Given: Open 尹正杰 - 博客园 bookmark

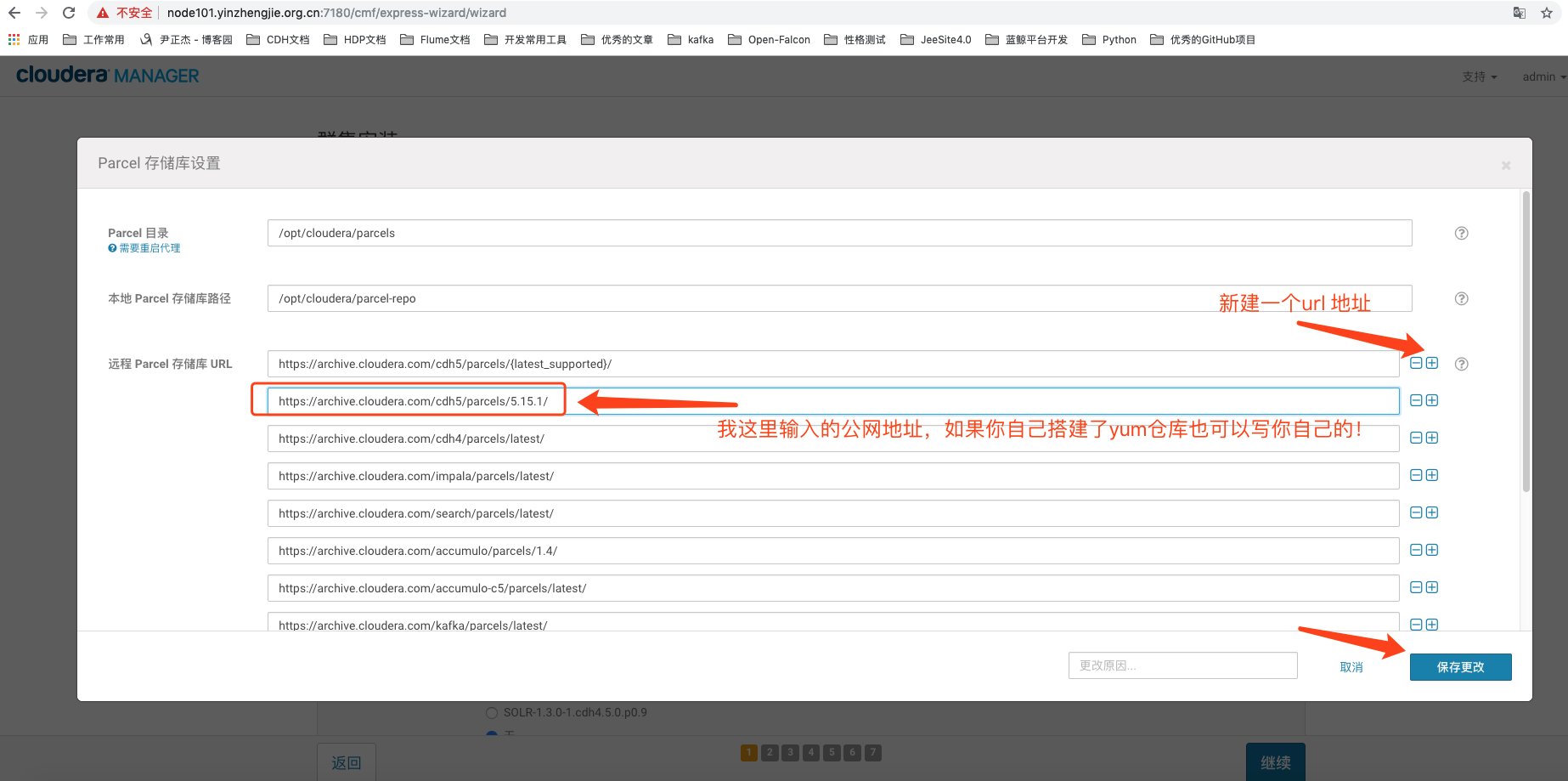Looking at the screenshot, I should click(186, 39).
